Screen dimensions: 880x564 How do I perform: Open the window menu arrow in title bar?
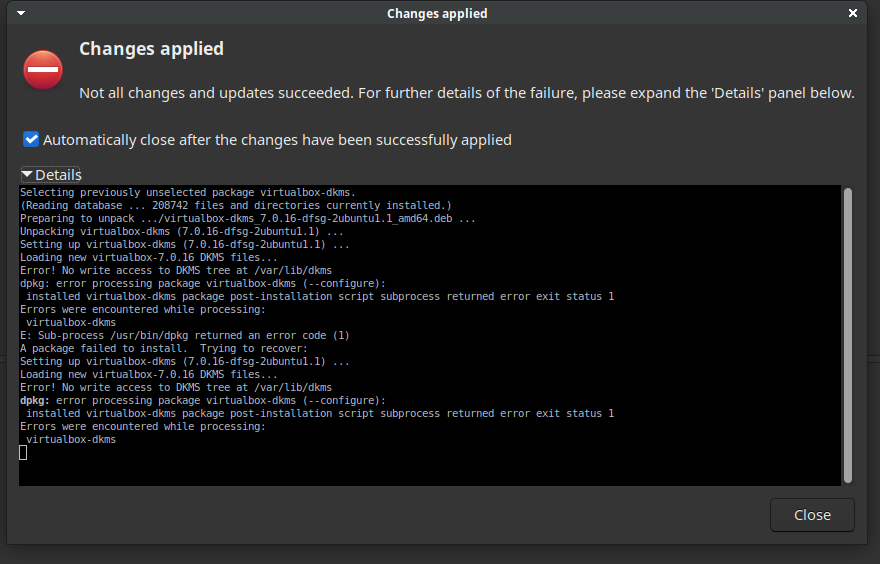click(21, 12)
